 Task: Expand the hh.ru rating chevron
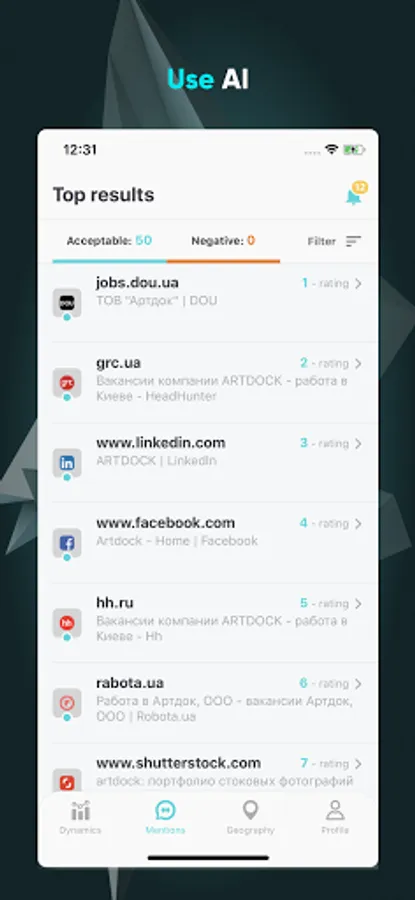click(358, 603)
